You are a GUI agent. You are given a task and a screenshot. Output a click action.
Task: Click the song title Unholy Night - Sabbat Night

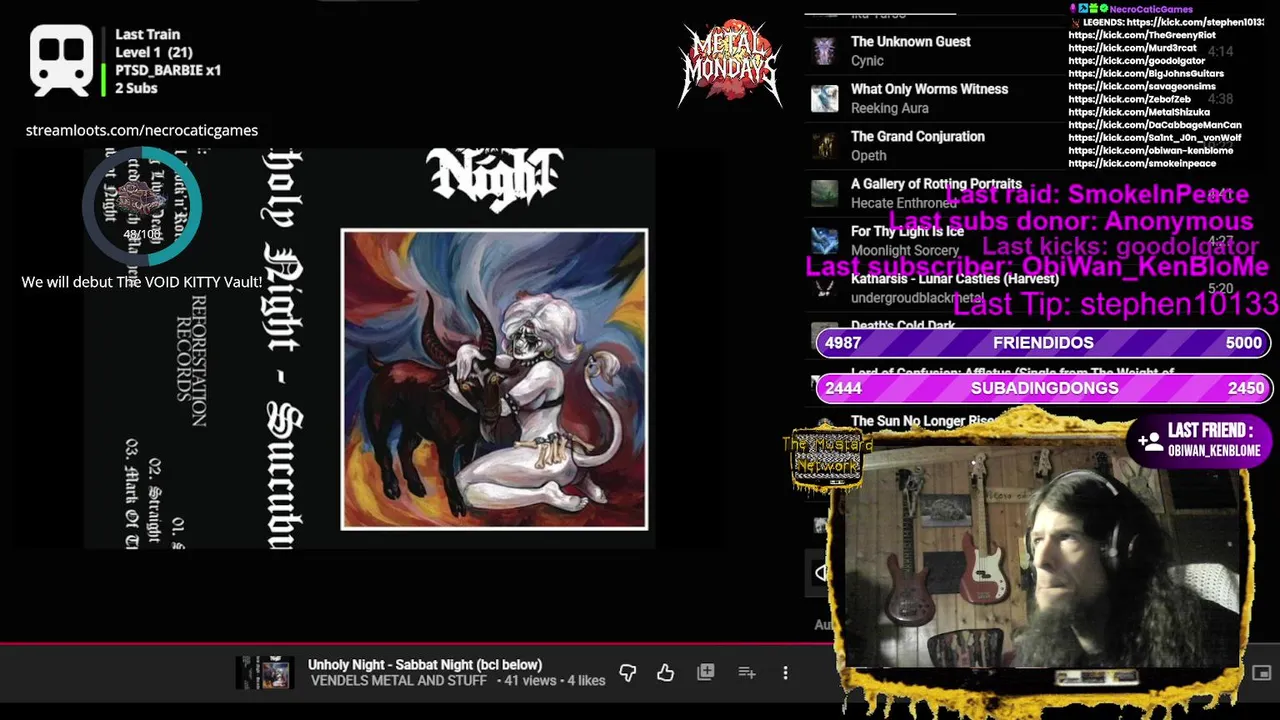(425, 665)
